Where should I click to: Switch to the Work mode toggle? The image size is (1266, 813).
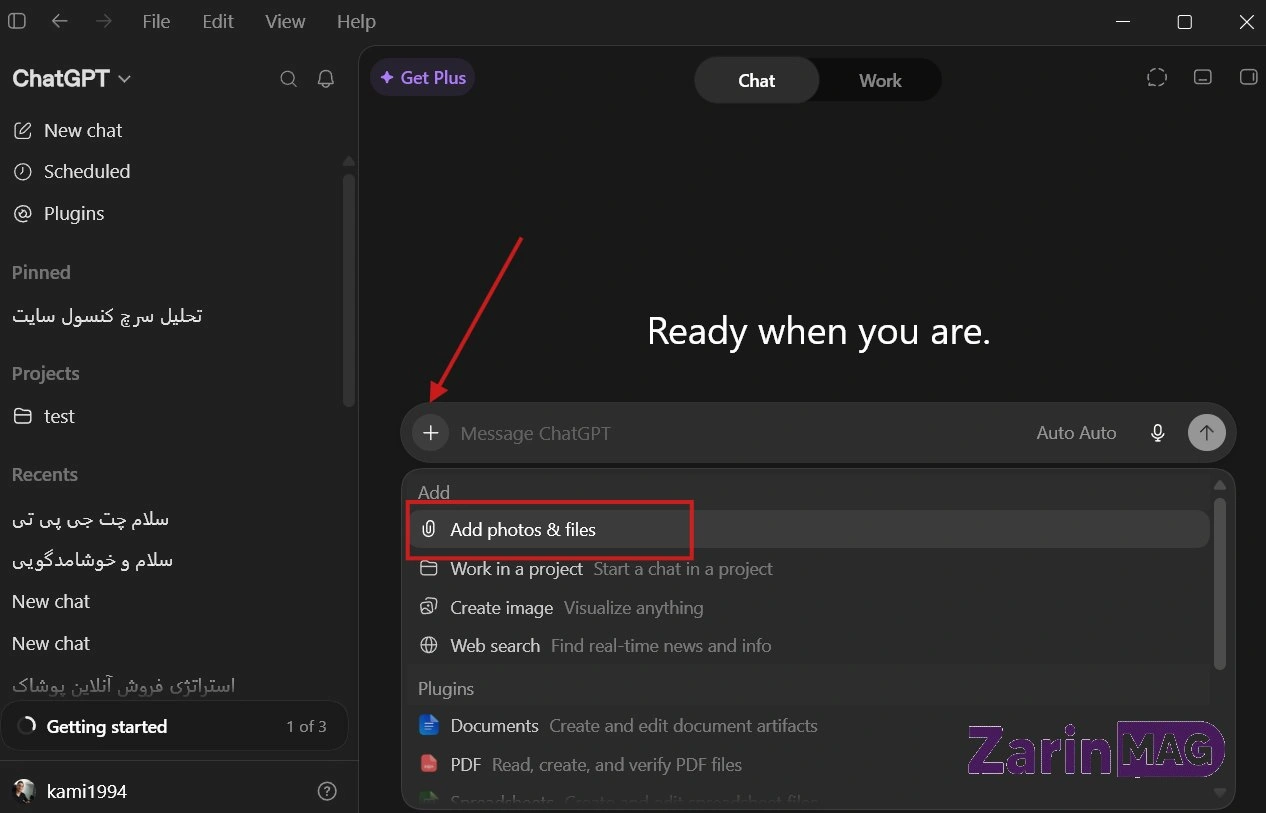[880, 81]
